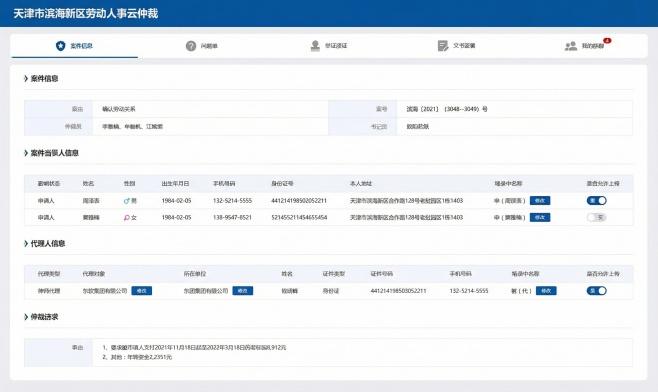The image size is (658, 392).
Task: Click the pink female gender icon
Action: 126,218
